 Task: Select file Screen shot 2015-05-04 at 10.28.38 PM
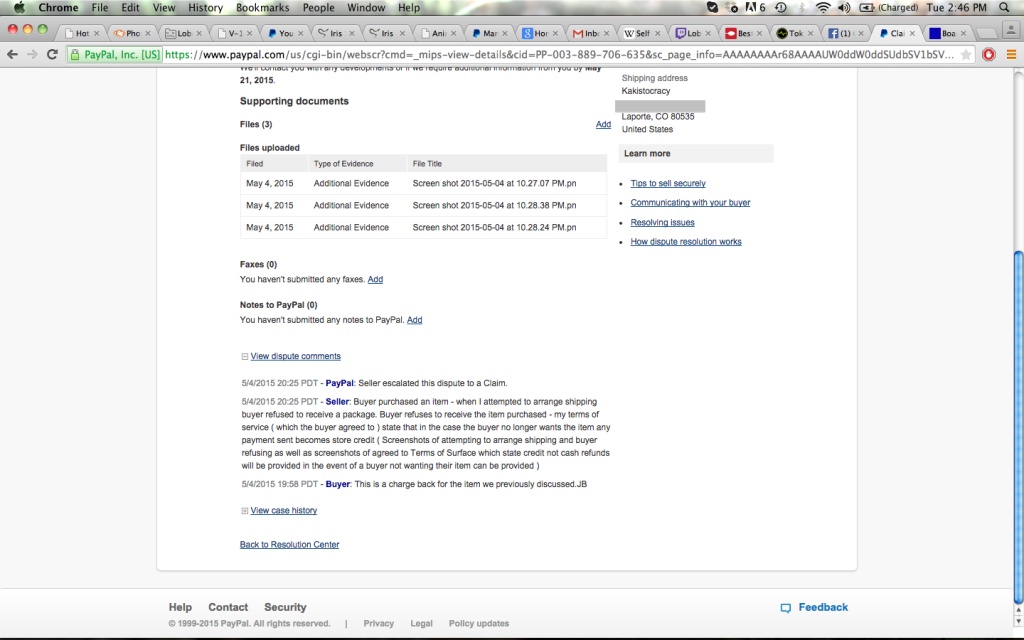coord(494,206)
